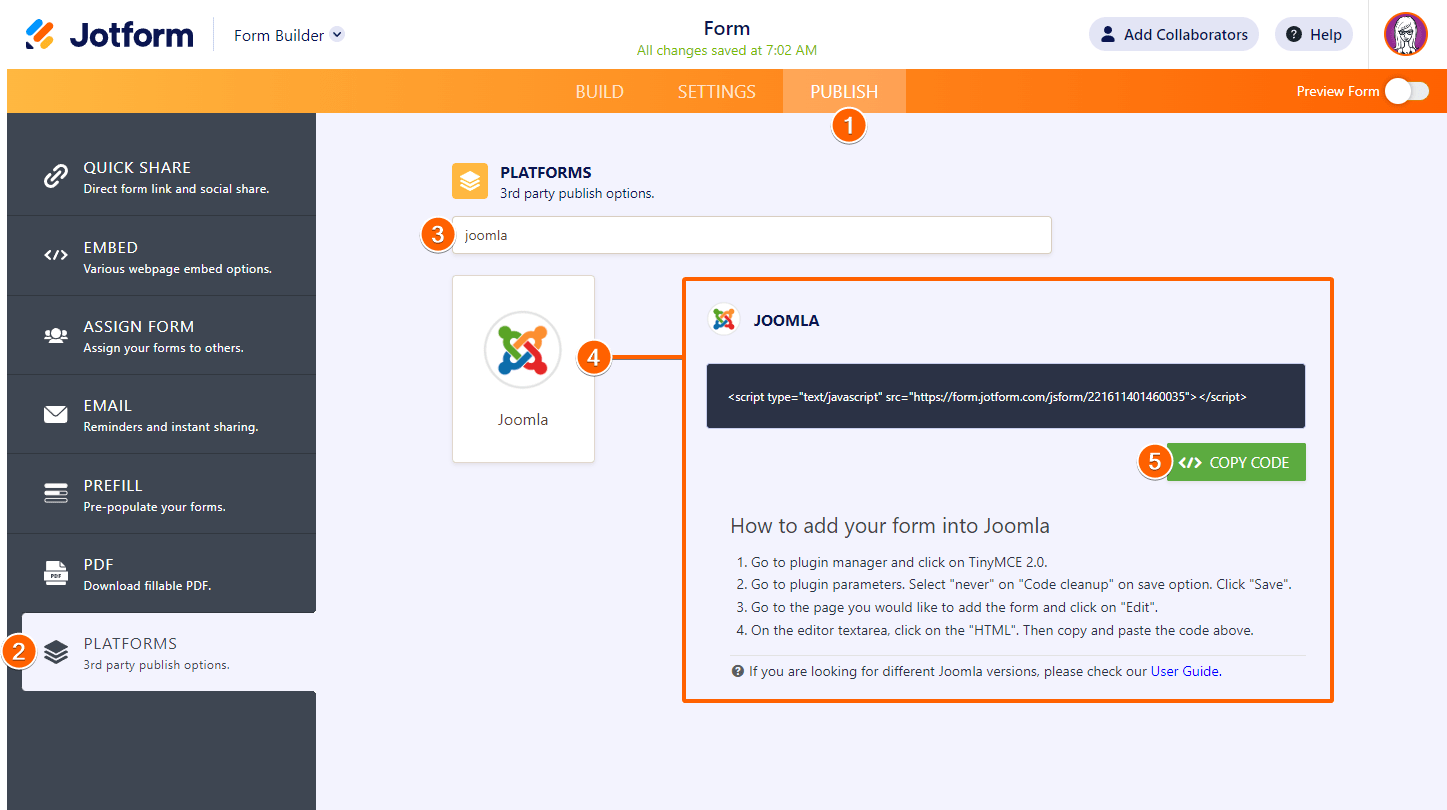Image resolution: width=1447 pixels, height=810 pixels.
Task: Click the orange Platforms header icon
Action: point(470,181)
